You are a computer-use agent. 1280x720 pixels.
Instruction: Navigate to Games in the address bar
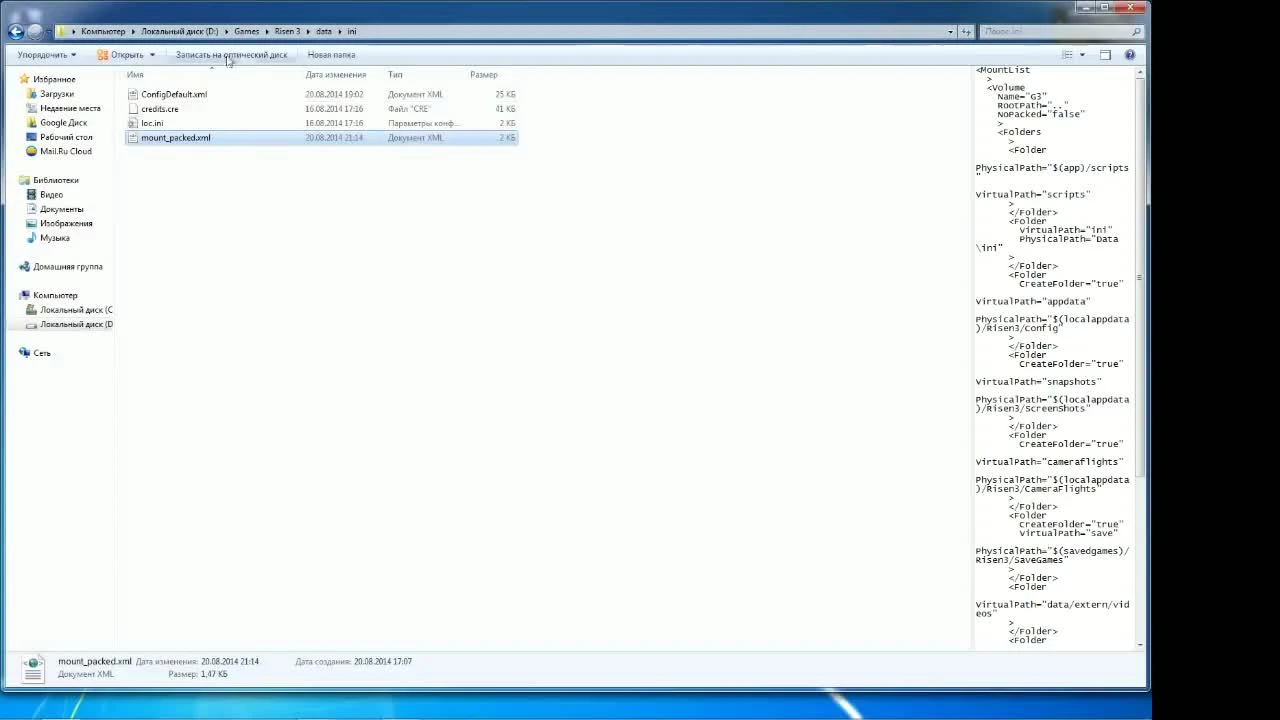pos(246,32)
